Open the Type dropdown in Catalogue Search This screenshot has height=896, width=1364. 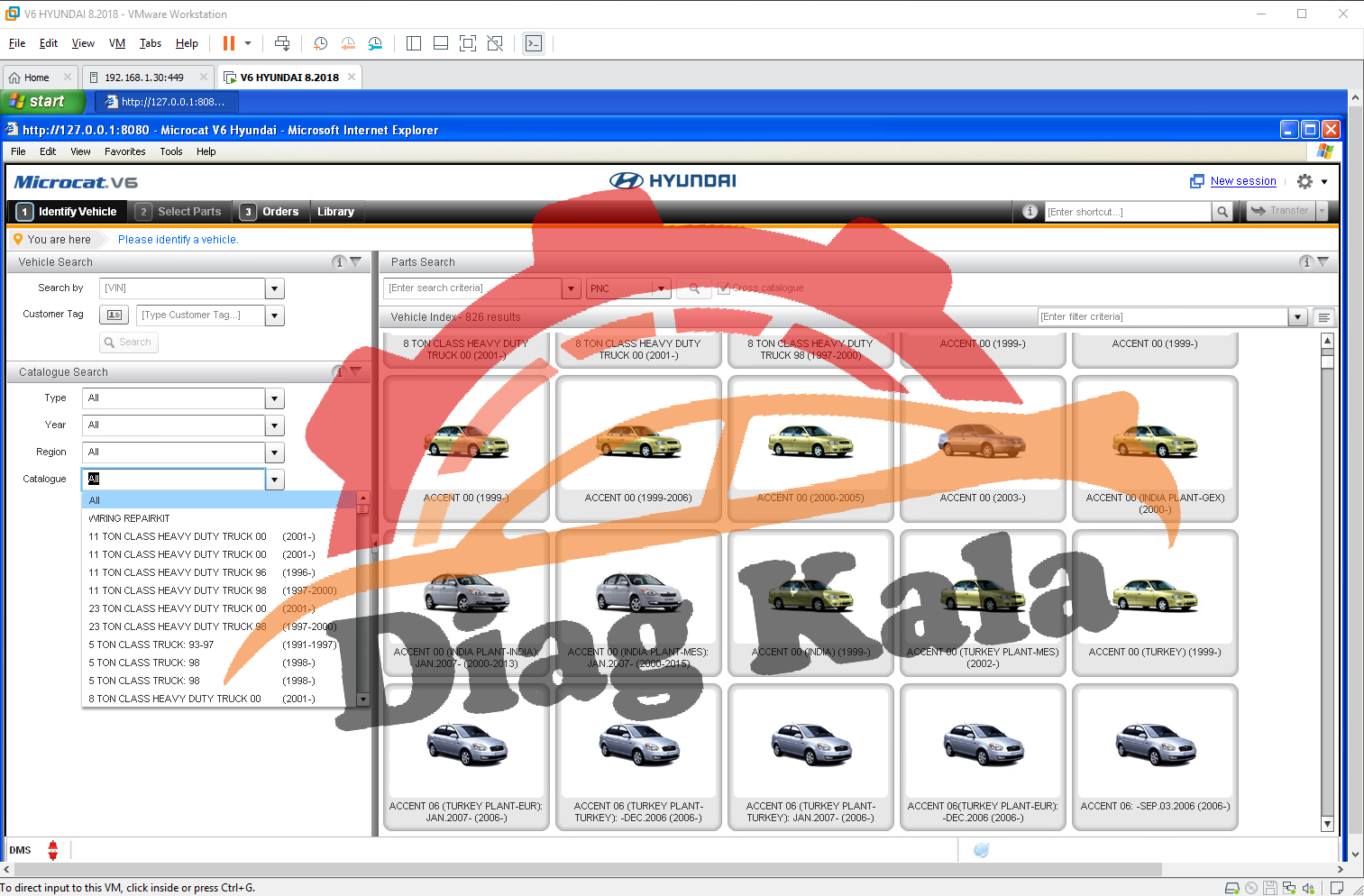[x=275, y=398]
